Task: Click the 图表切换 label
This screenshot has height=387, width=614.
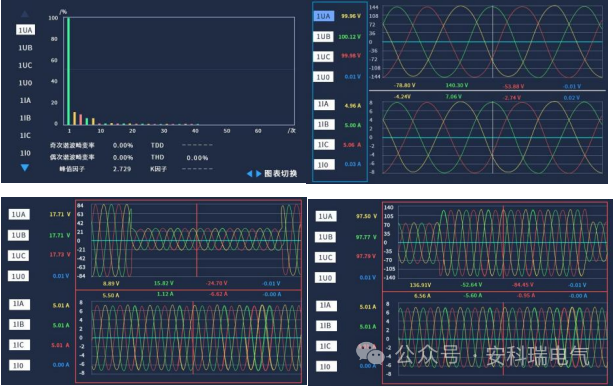Action: click(280, 174)
